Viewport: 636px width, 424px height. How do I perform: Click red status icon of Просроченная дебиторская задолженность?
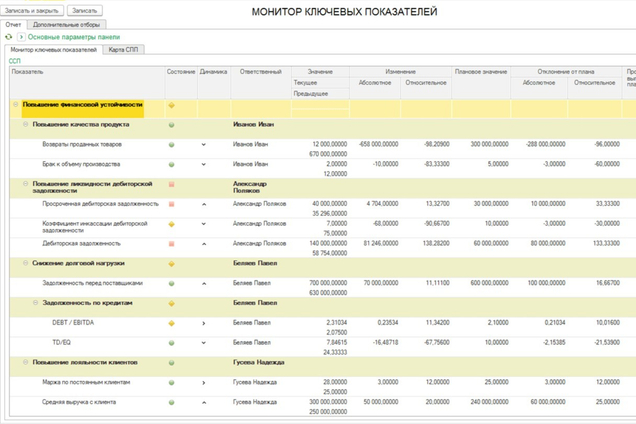tap(172, 204)
